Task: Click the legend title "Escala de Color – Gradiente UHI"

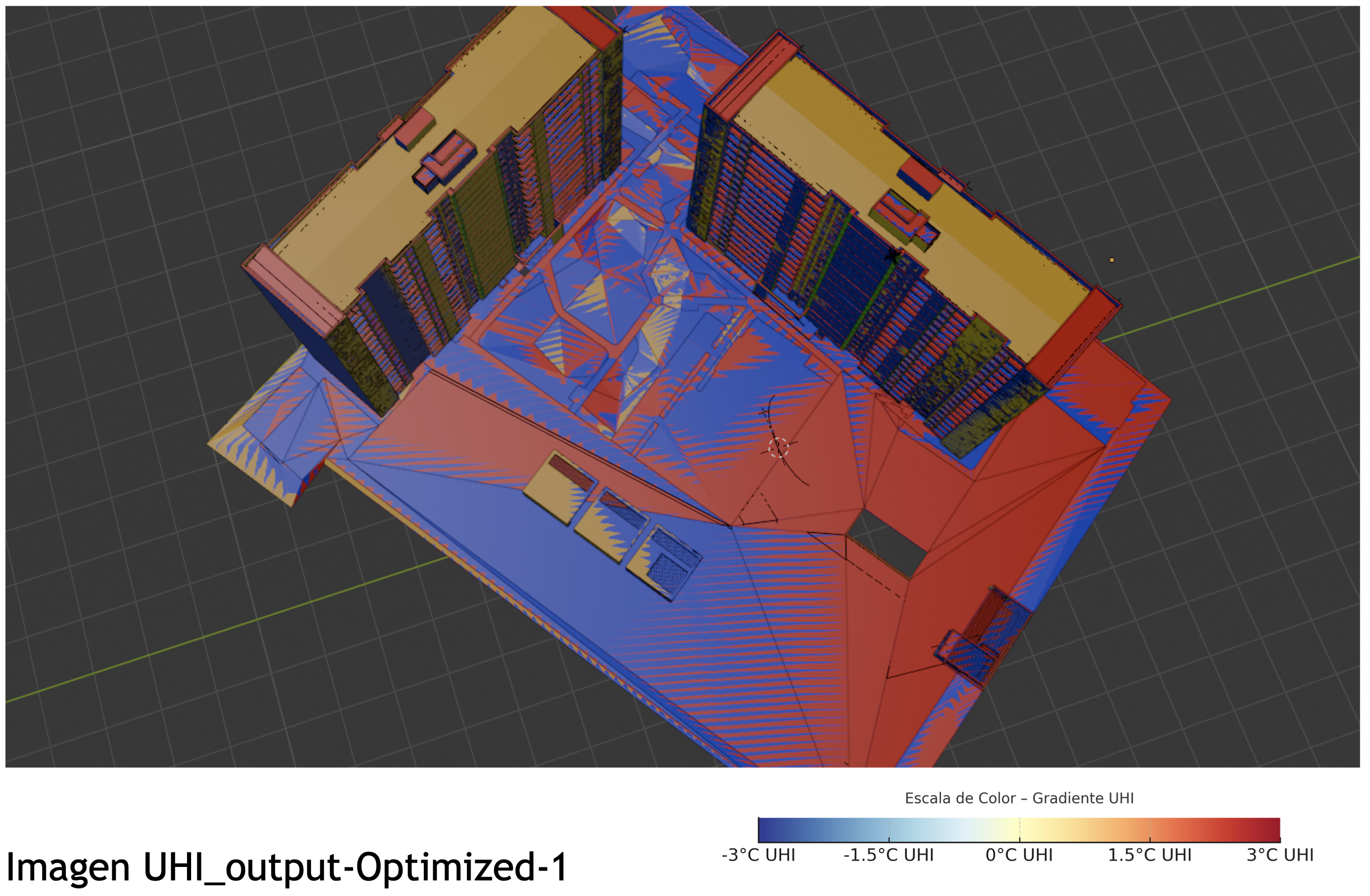Action: point(1019,797)
